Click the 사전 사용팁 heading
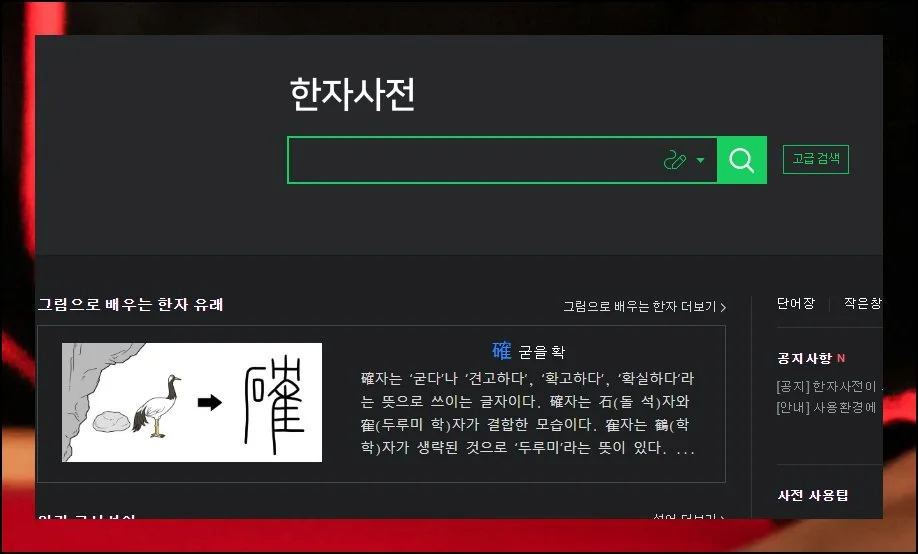 (813, 495)
